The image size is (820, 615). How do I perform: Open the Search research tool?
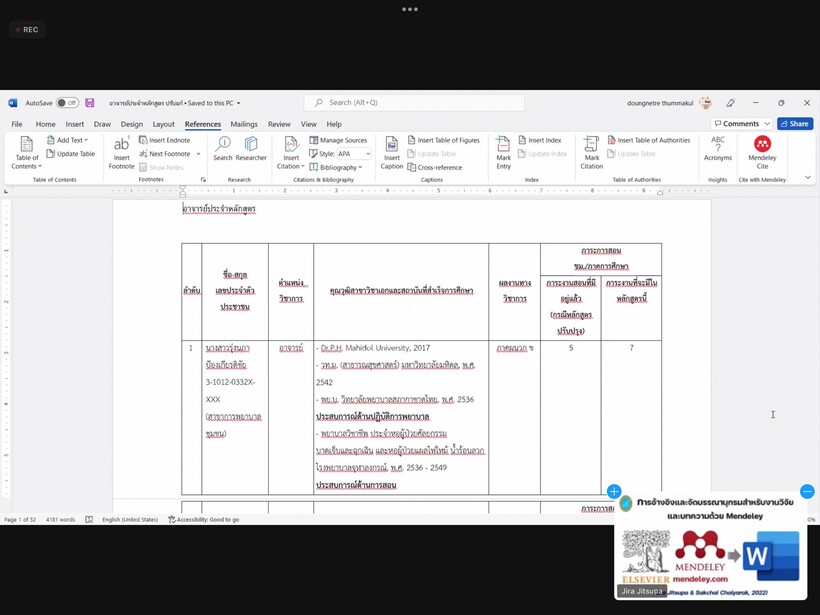223,149
